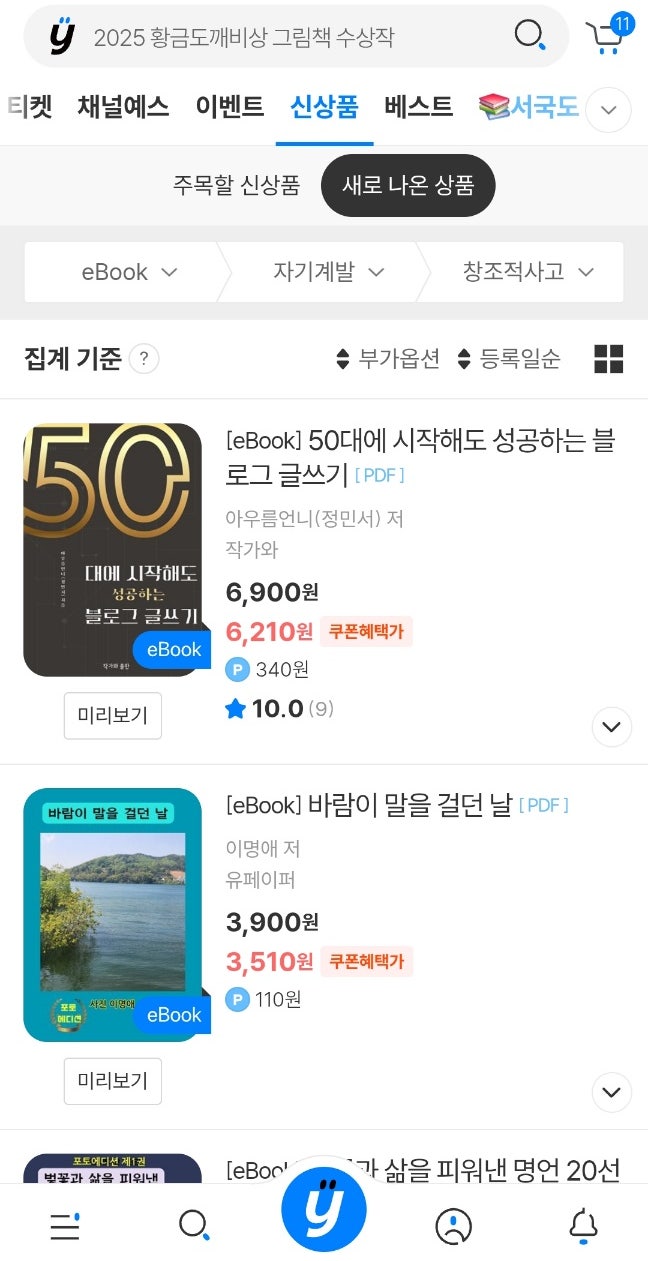The width and height of the screenshot is (648, 1261).
Task: Go to the 베스트 tab
Action: 418,107
